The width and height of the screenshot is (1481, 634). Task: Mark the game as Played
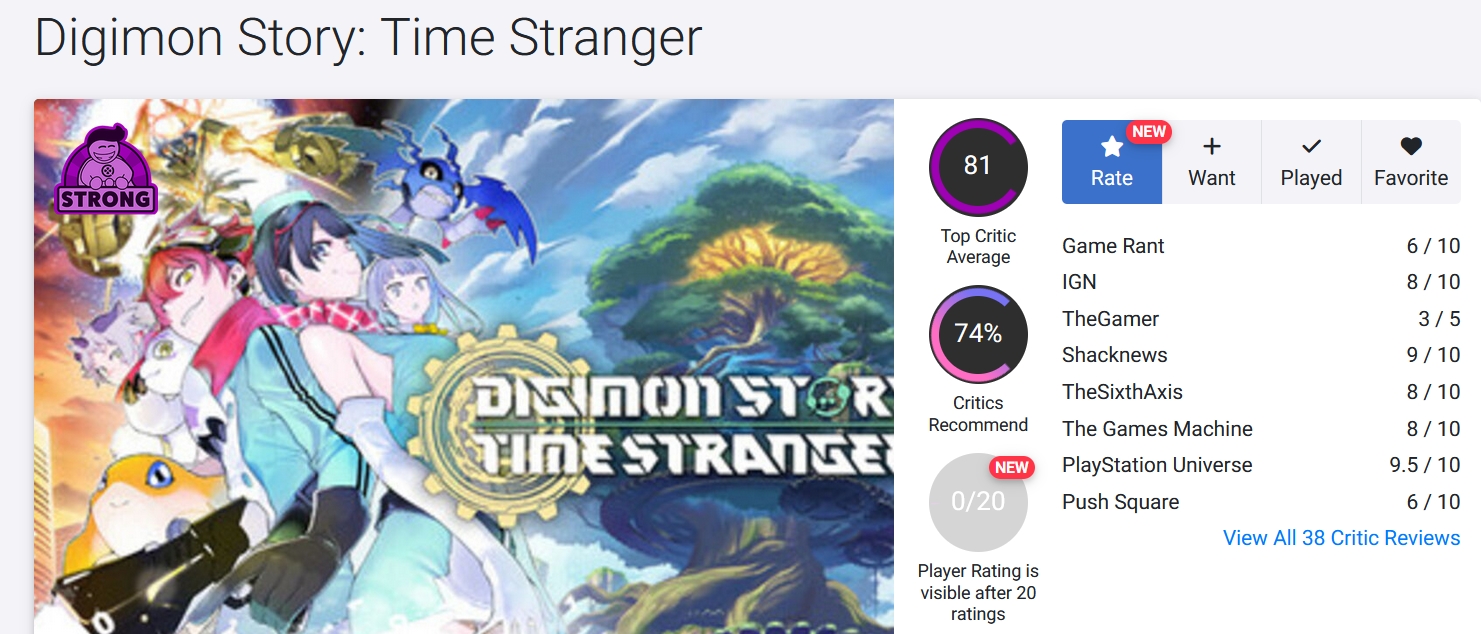(x=1311, y=162)
